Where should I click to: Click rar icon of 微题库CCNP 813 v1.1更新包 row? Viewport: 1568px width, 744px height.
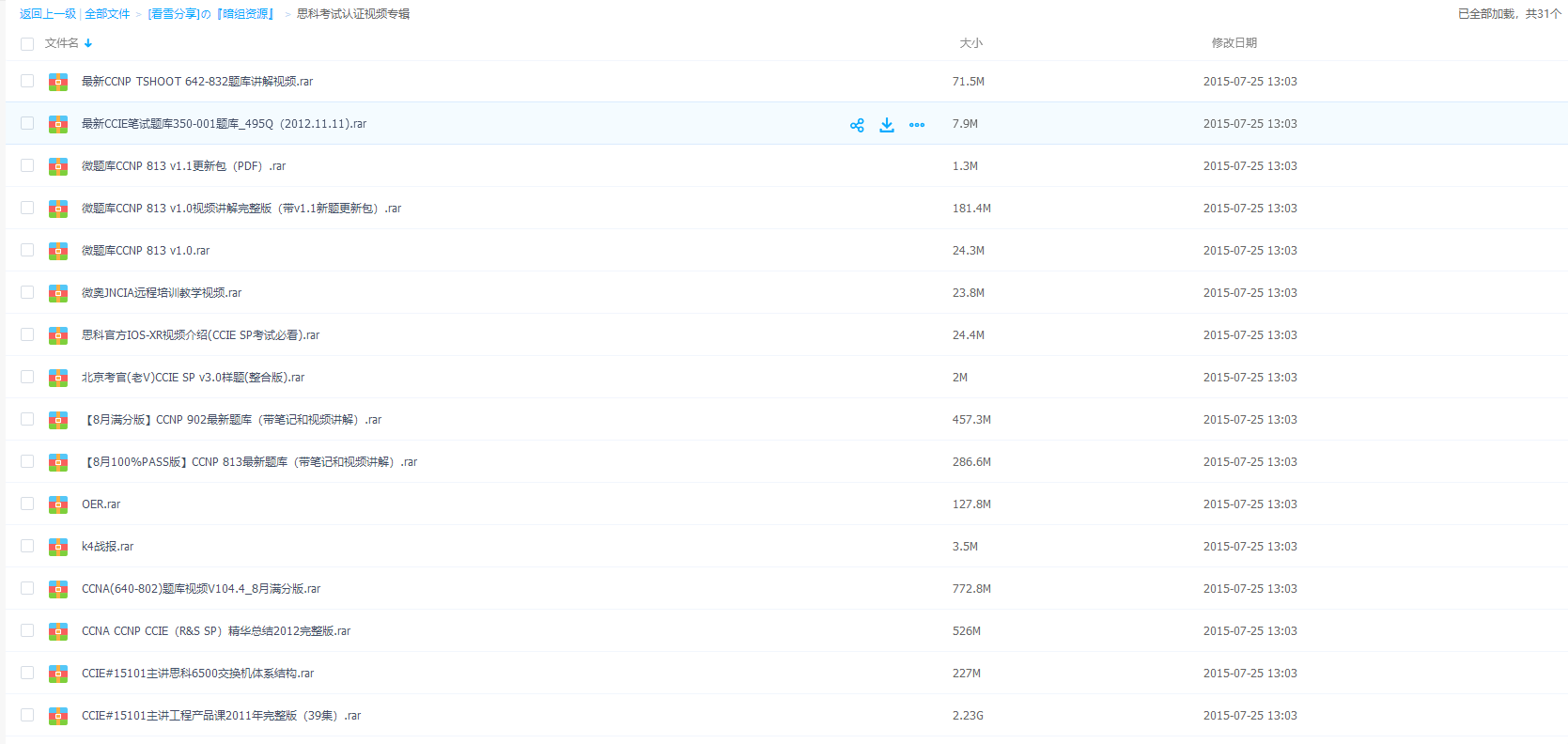click(x=58, y=166)
